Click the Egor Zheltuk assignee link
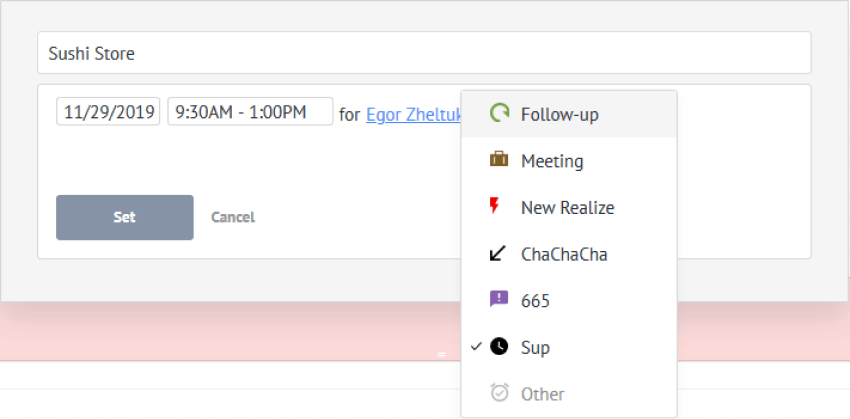 (x=414, y=115)
